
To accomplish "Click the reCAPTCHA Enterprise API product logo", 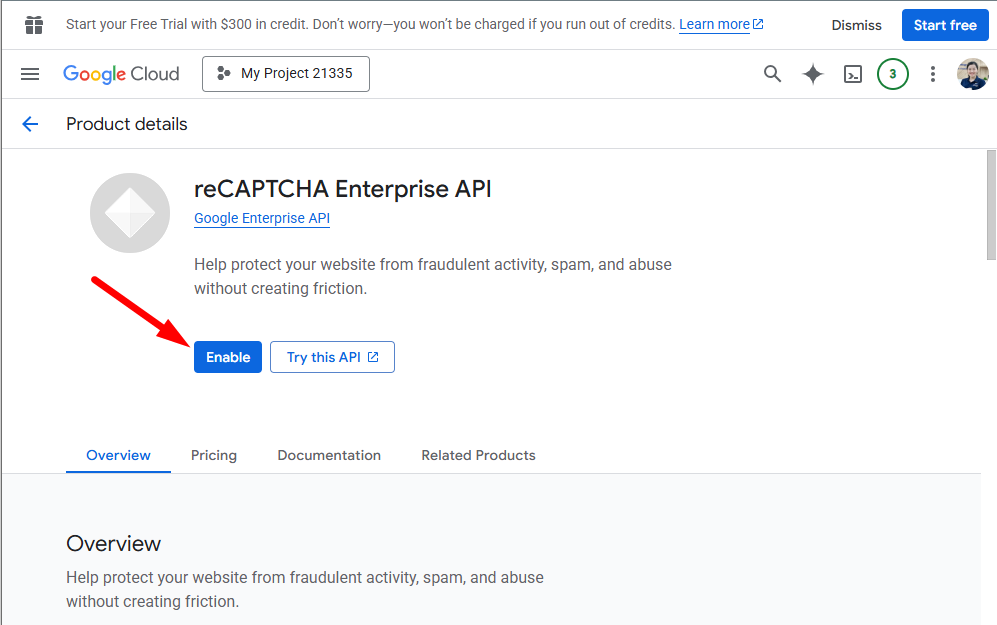I will coord(130,213).
